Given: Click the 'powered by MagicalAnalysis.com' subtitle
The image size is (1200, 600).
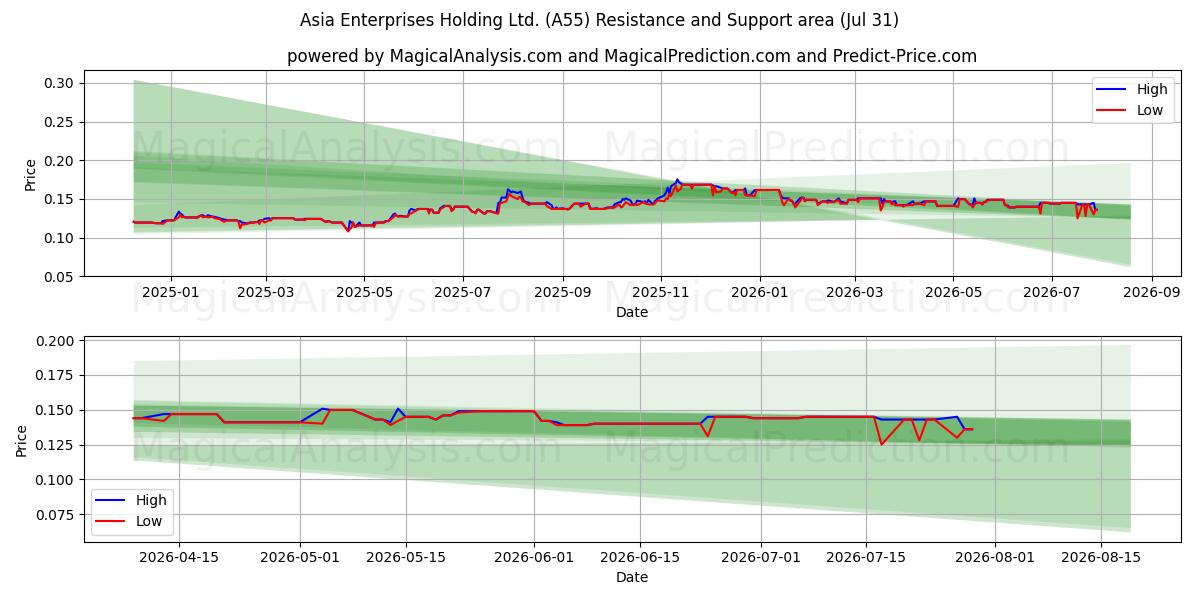Looking at the screenshot, I should [x=632, y=56].
